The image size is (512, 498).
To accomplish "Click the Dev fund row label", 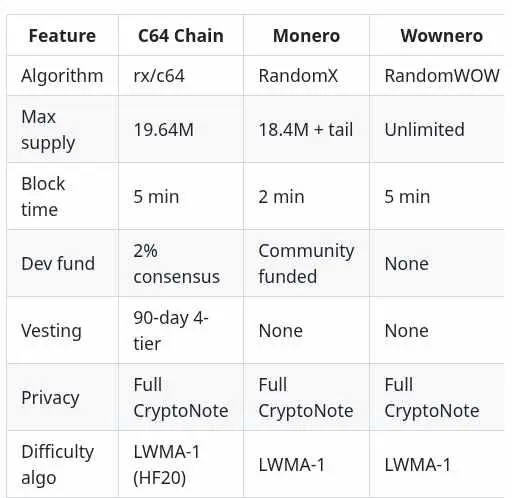I will pyautogui.click(x=62, y=264).
